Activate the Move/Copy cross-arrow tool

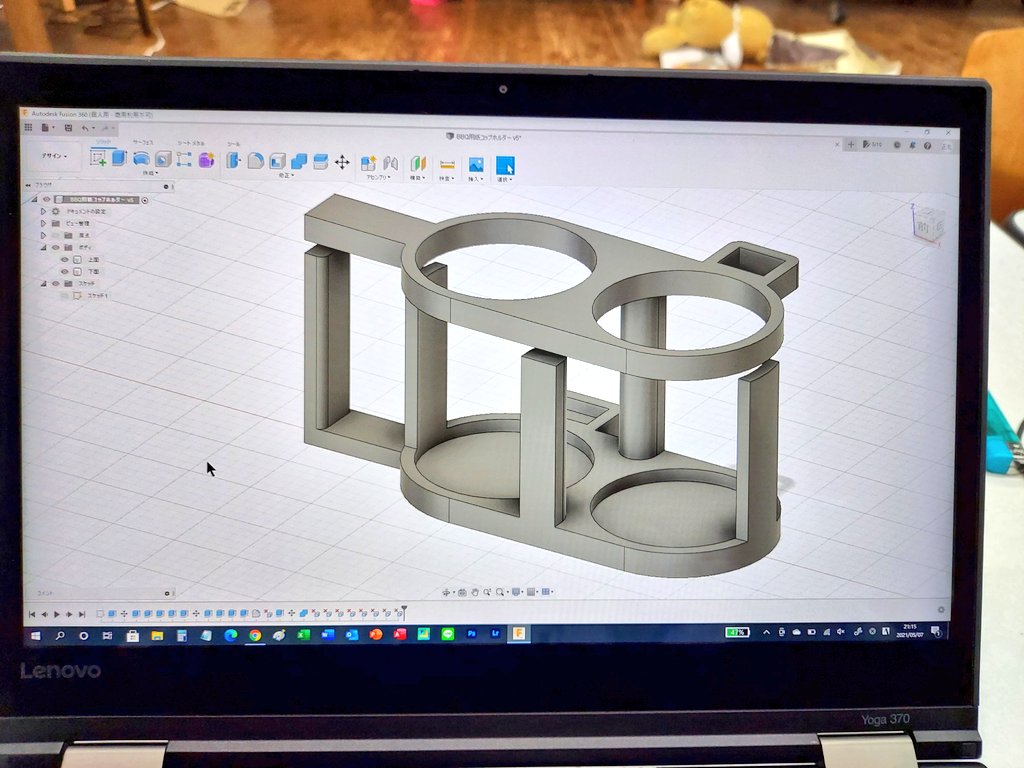342,161
